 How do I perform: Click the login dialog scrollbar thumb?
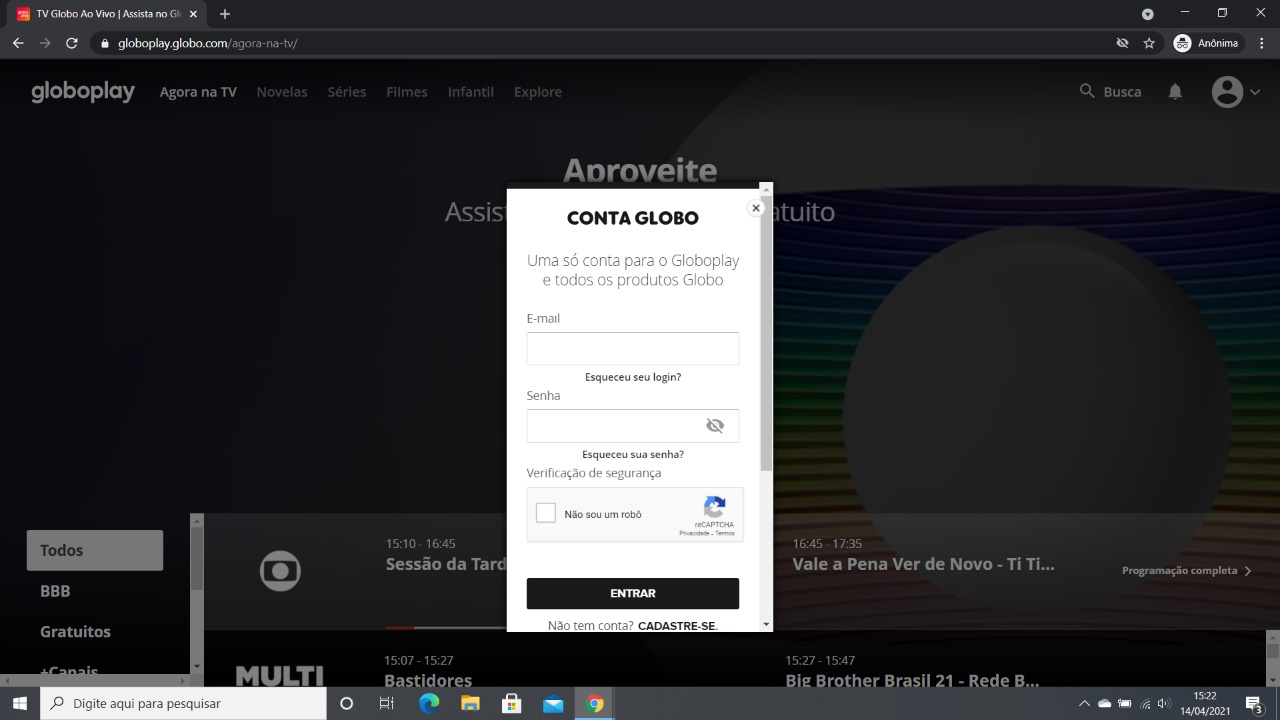pos(766,334)
